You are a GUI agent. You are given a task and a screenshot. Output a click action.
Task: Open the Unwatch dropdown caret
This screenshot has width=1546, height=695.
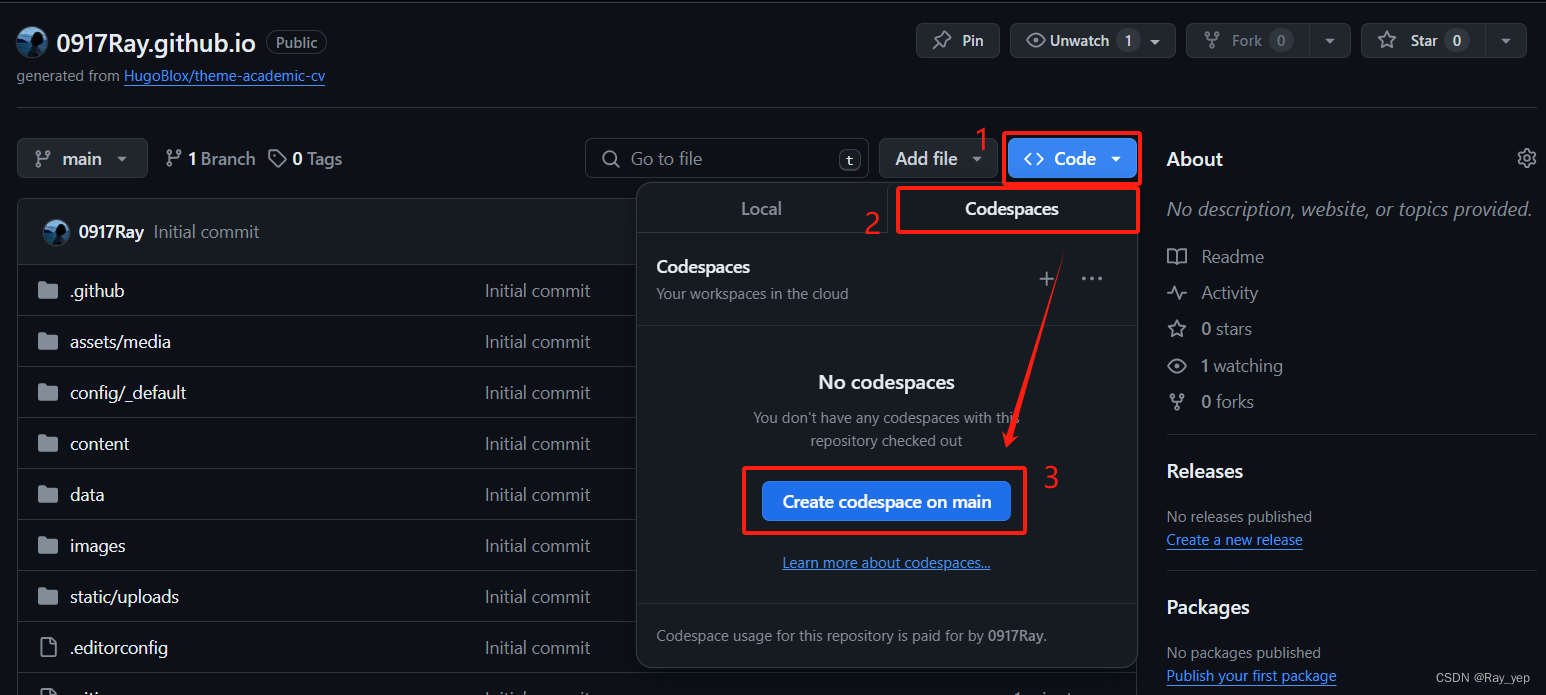1155,42
